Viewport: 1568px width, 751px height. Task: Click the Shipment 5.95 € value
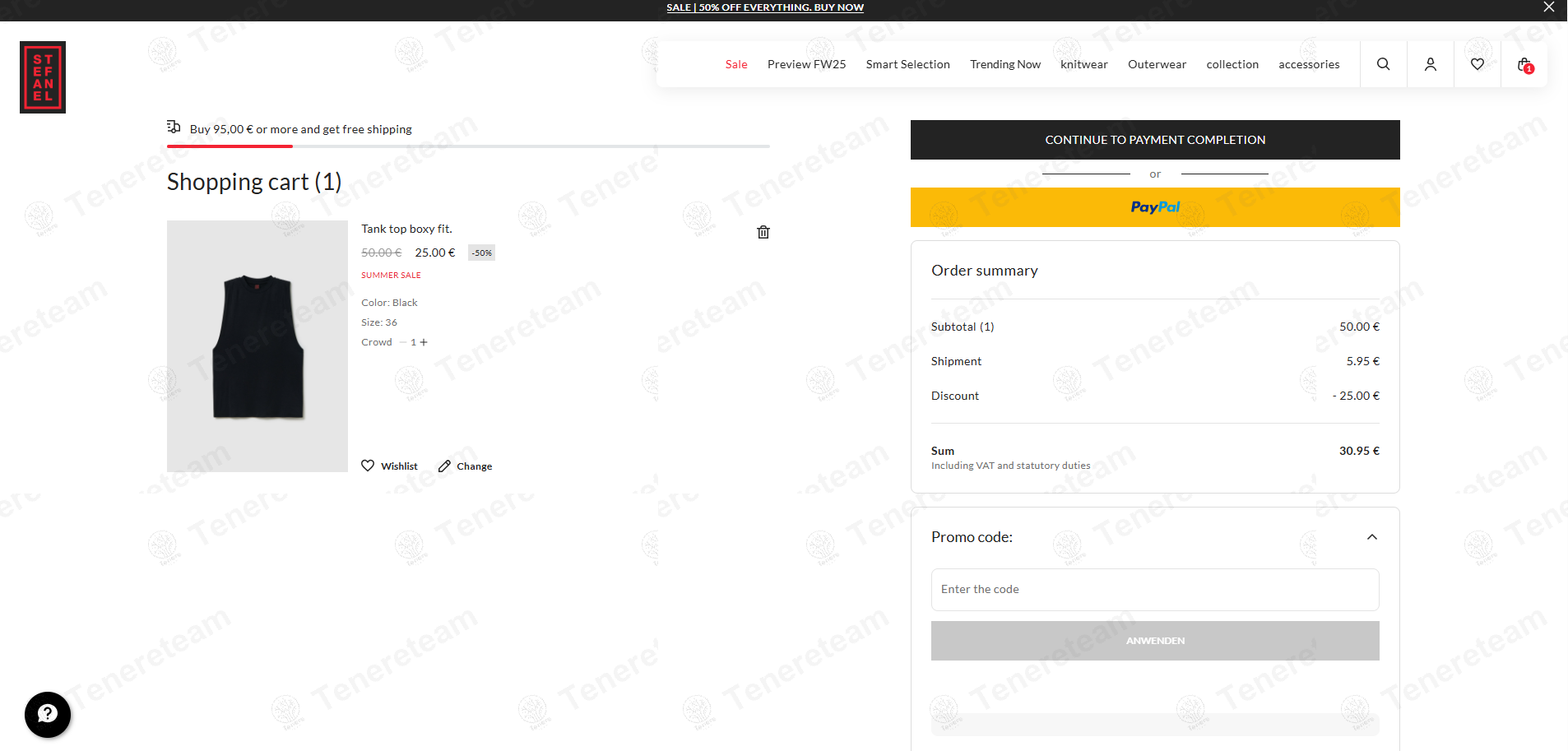[1363, 361]
